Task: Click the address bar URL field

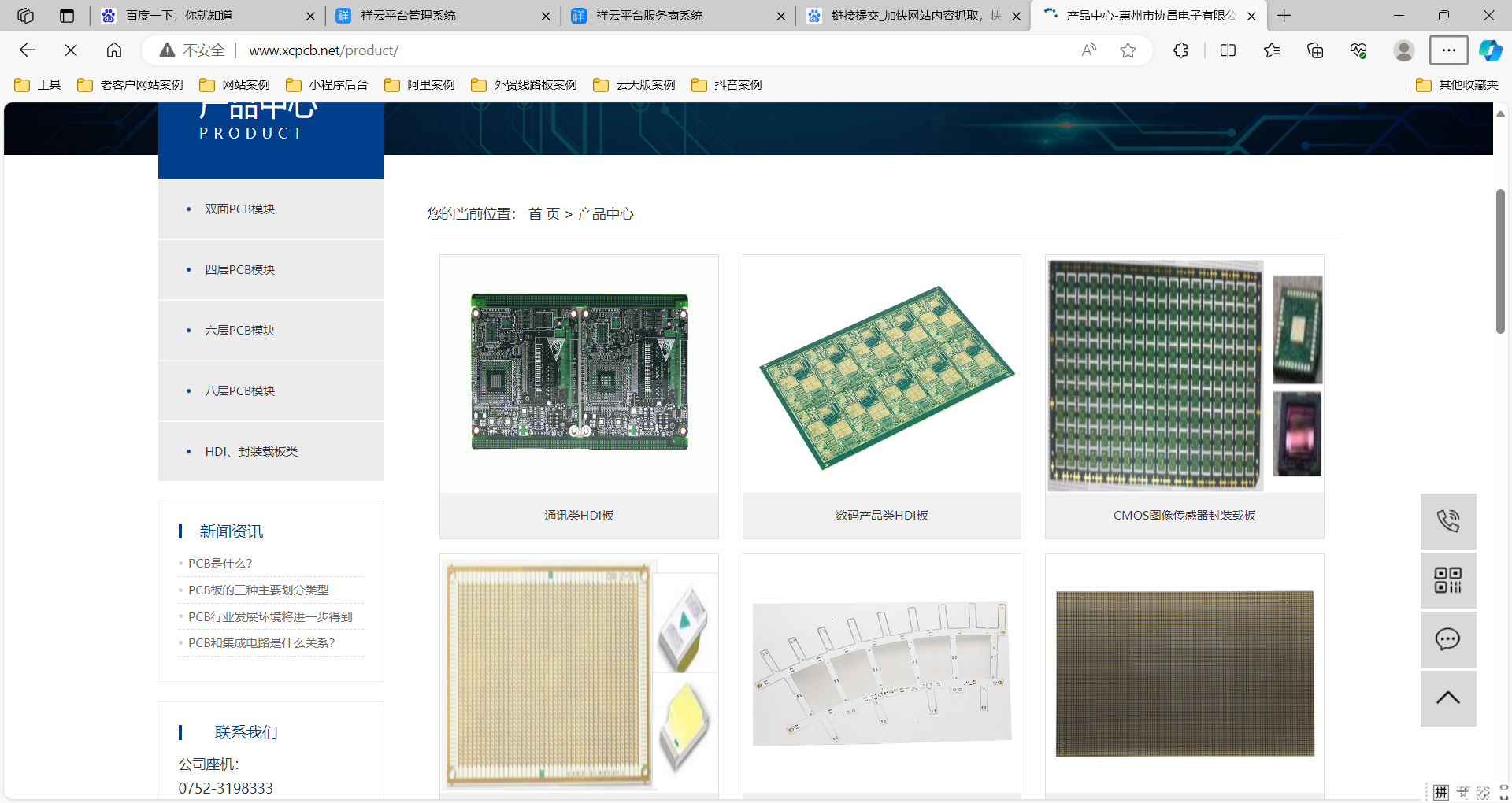Action: [x=630, y=50]
